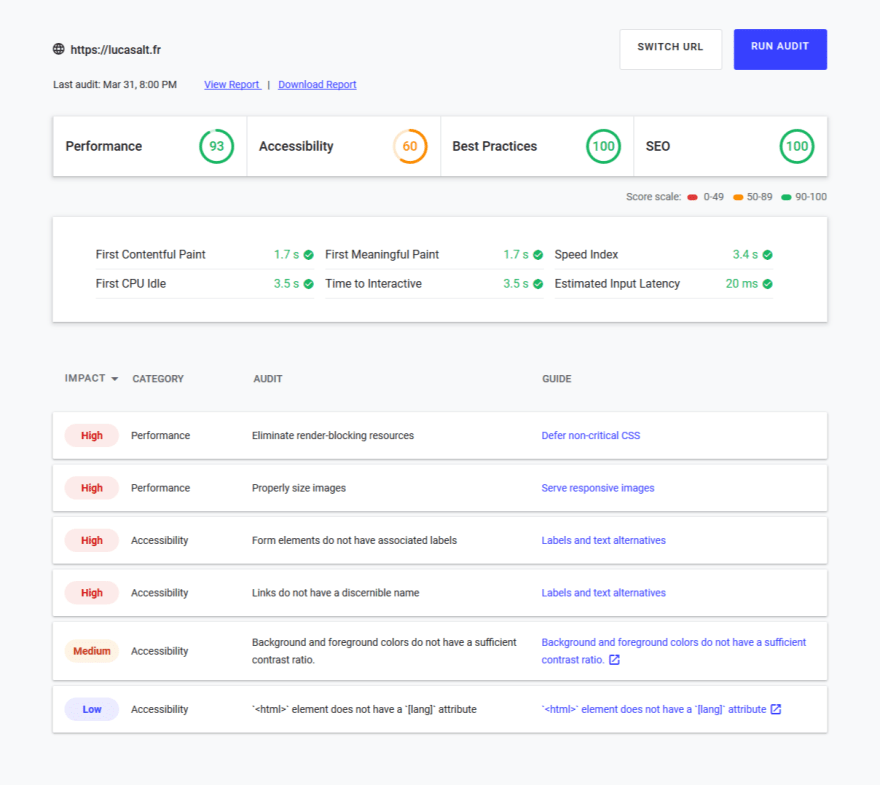Click the CATEGORY column header
The image size is (880, 785).
click(x=158, y=379)
